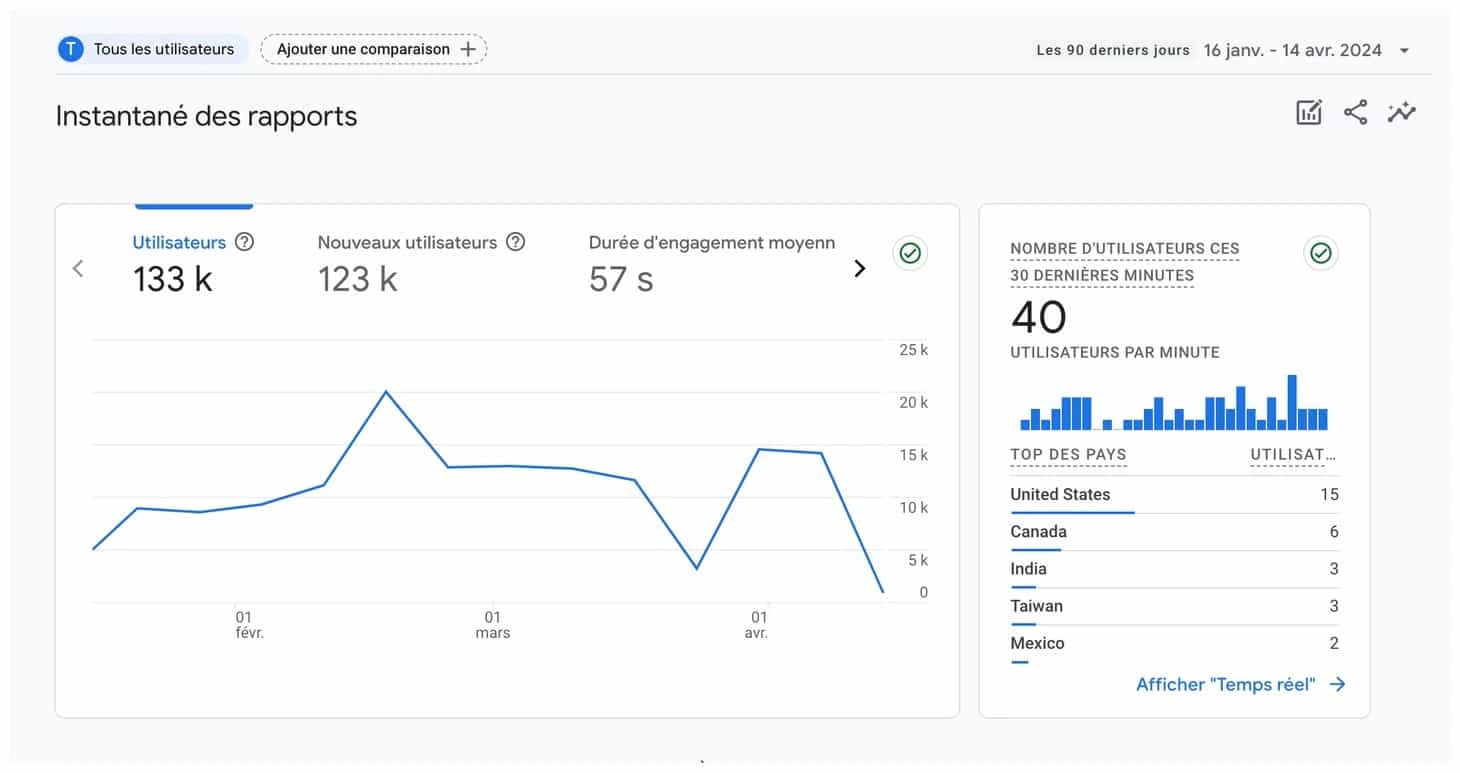Click TOP DES PAYS column header
The height and width of the screenshot is (773, 1460).
[1068, 454]
